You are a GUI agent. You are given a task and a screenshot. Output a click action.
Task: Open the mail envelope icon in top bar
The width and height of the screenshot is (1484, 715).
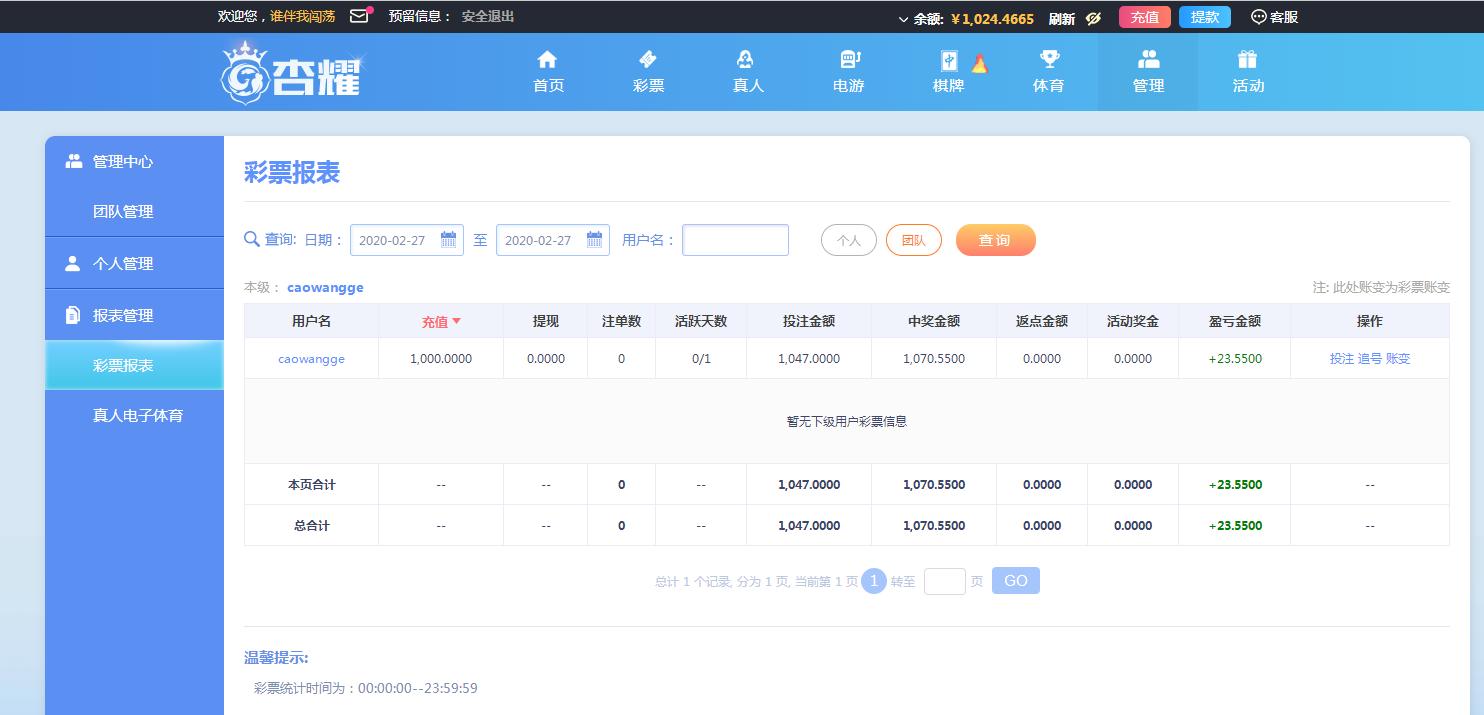coord(359,17)
